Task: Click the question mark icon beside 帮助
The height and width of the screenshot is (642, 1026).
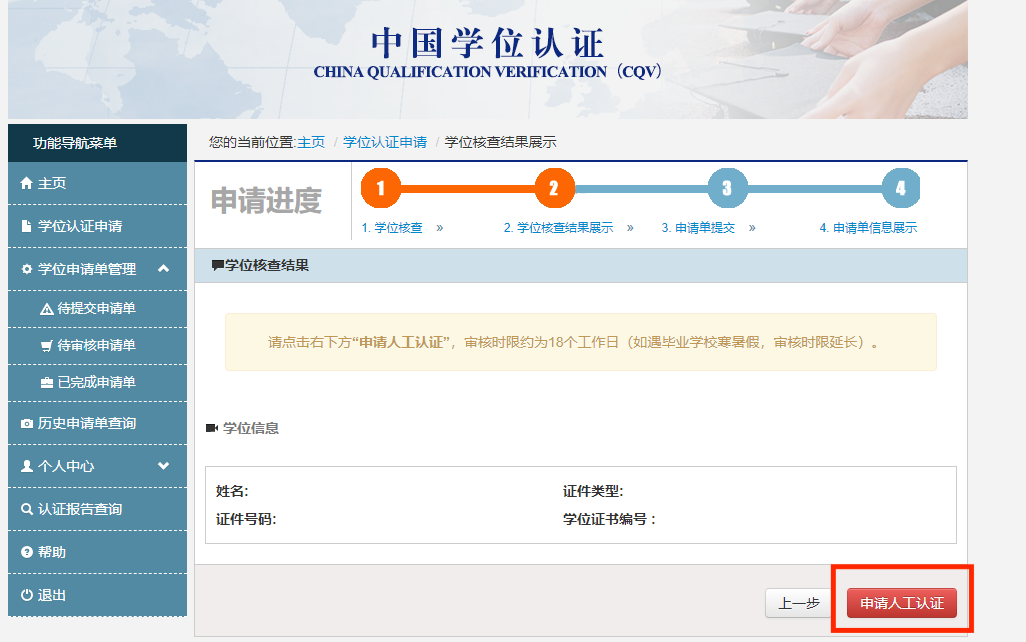Action: [x=27, y=553]
